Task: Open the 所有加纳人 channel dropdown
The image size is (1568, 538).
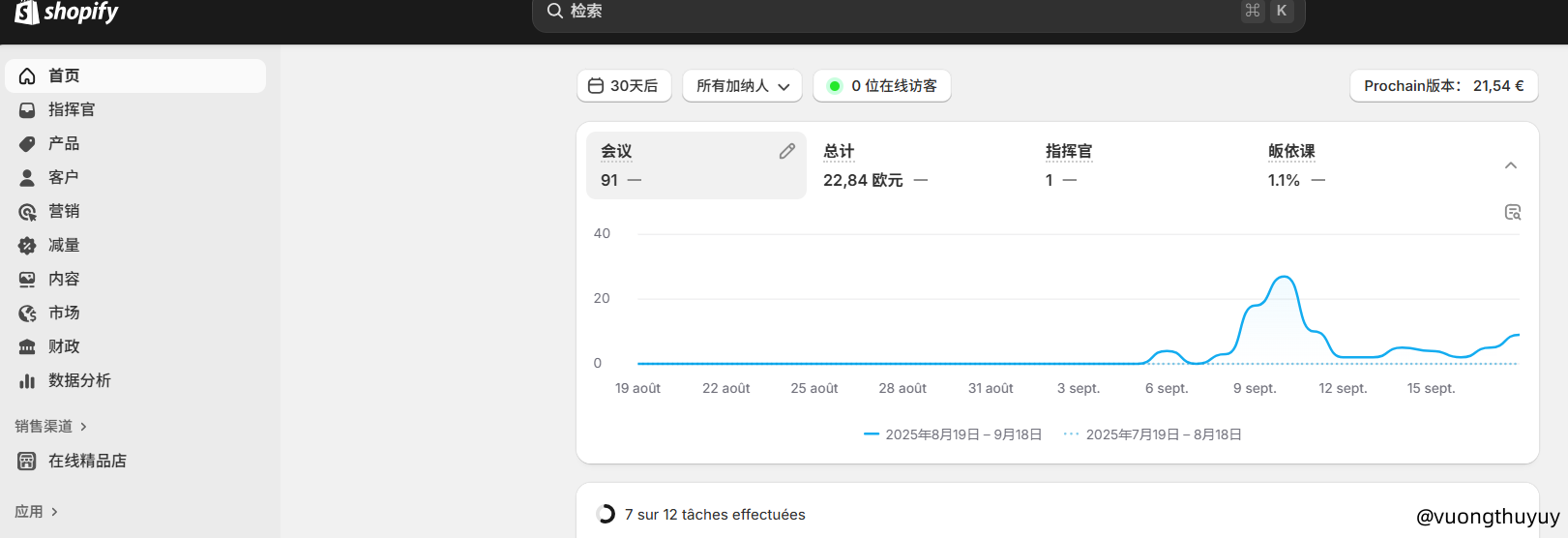Action: click(742, 86)
